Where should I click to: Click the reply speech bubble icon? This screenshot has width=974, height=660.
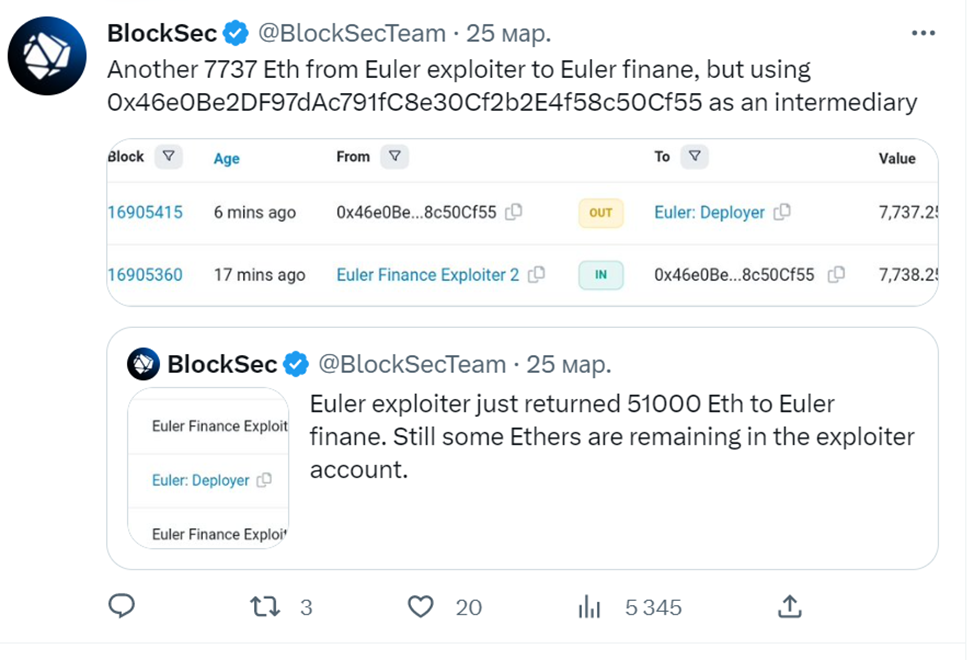point(122,605)
